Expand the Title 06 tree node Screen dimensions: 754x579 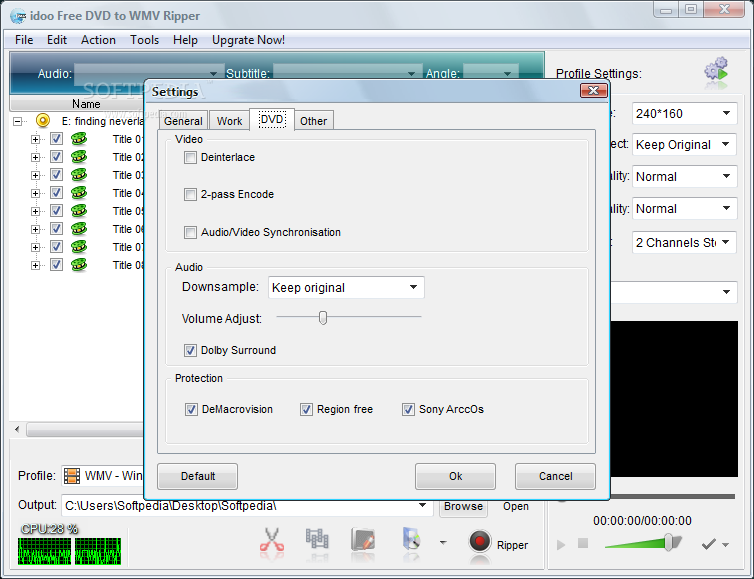(x=35, y=229)
